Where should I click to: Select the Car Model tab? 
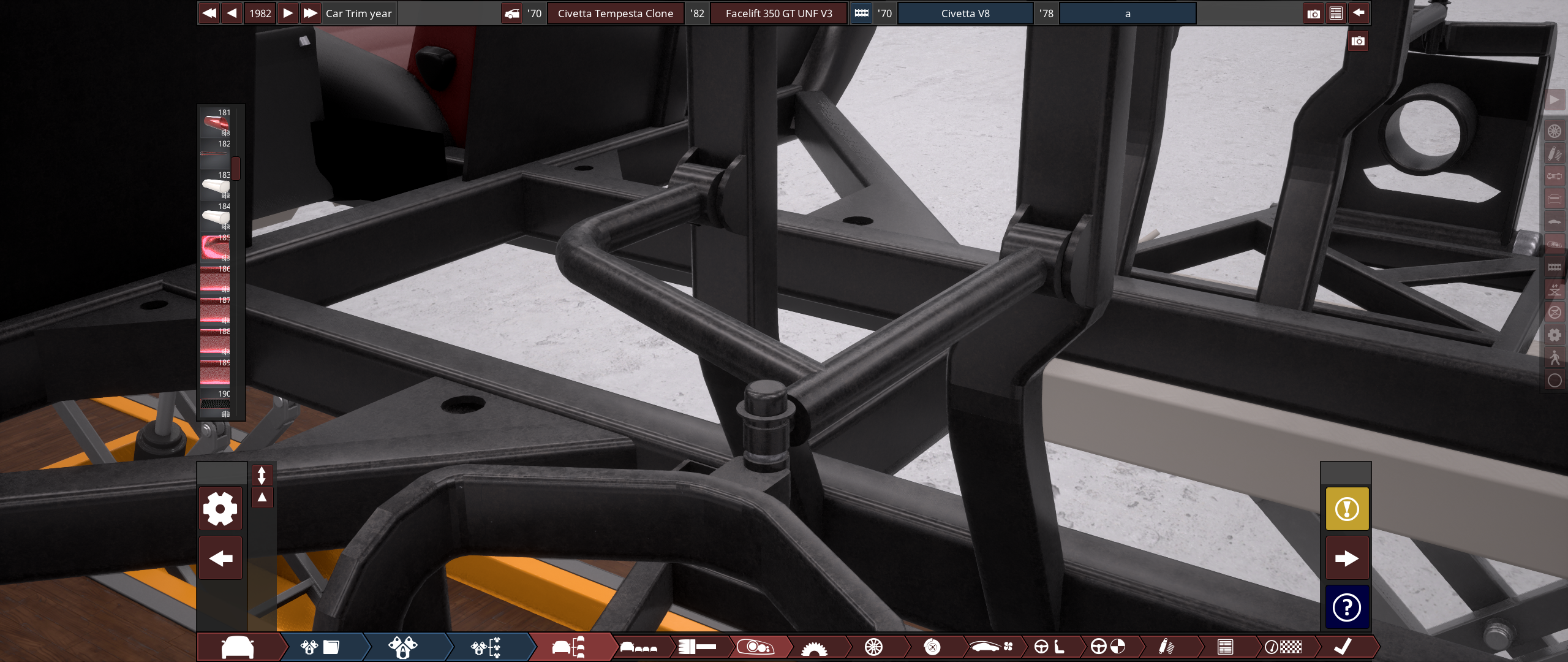(238, 647)
